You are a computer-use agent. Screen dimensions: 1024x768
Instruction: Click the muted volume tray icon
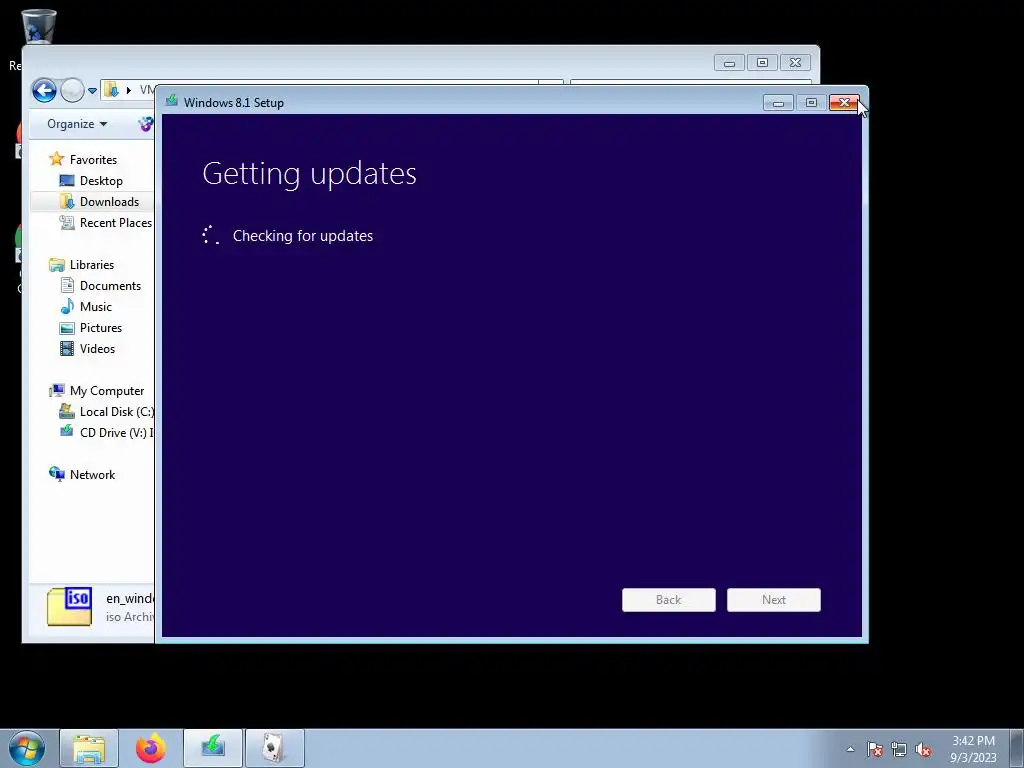click(x=923, y=749)
